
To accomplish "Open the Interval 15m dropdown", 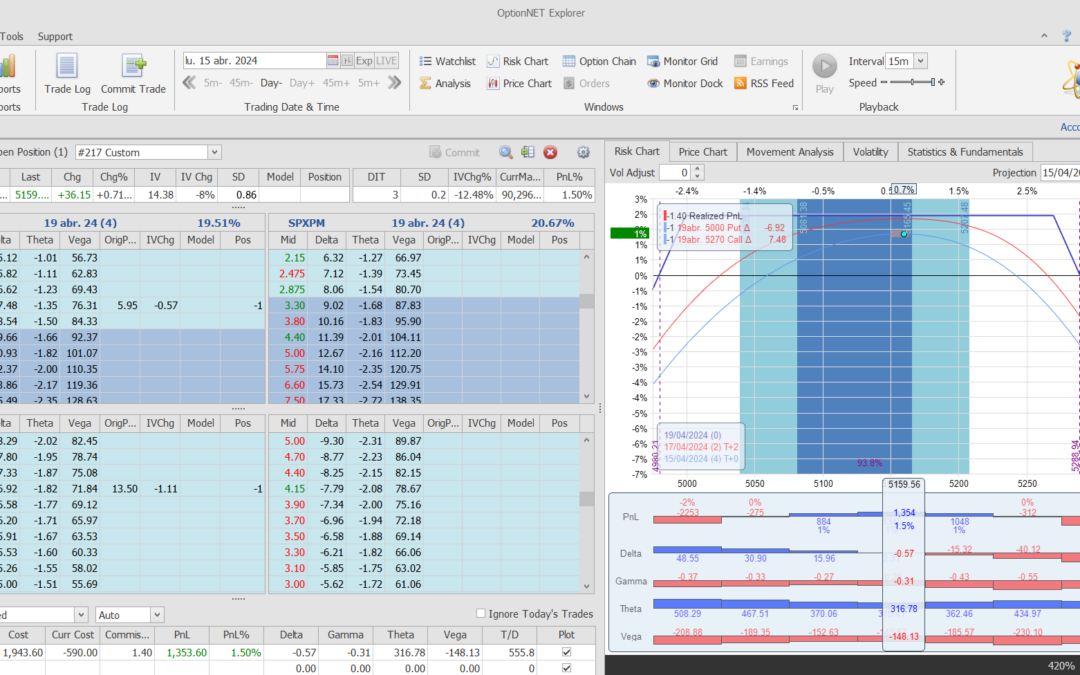I will point(920,61).
